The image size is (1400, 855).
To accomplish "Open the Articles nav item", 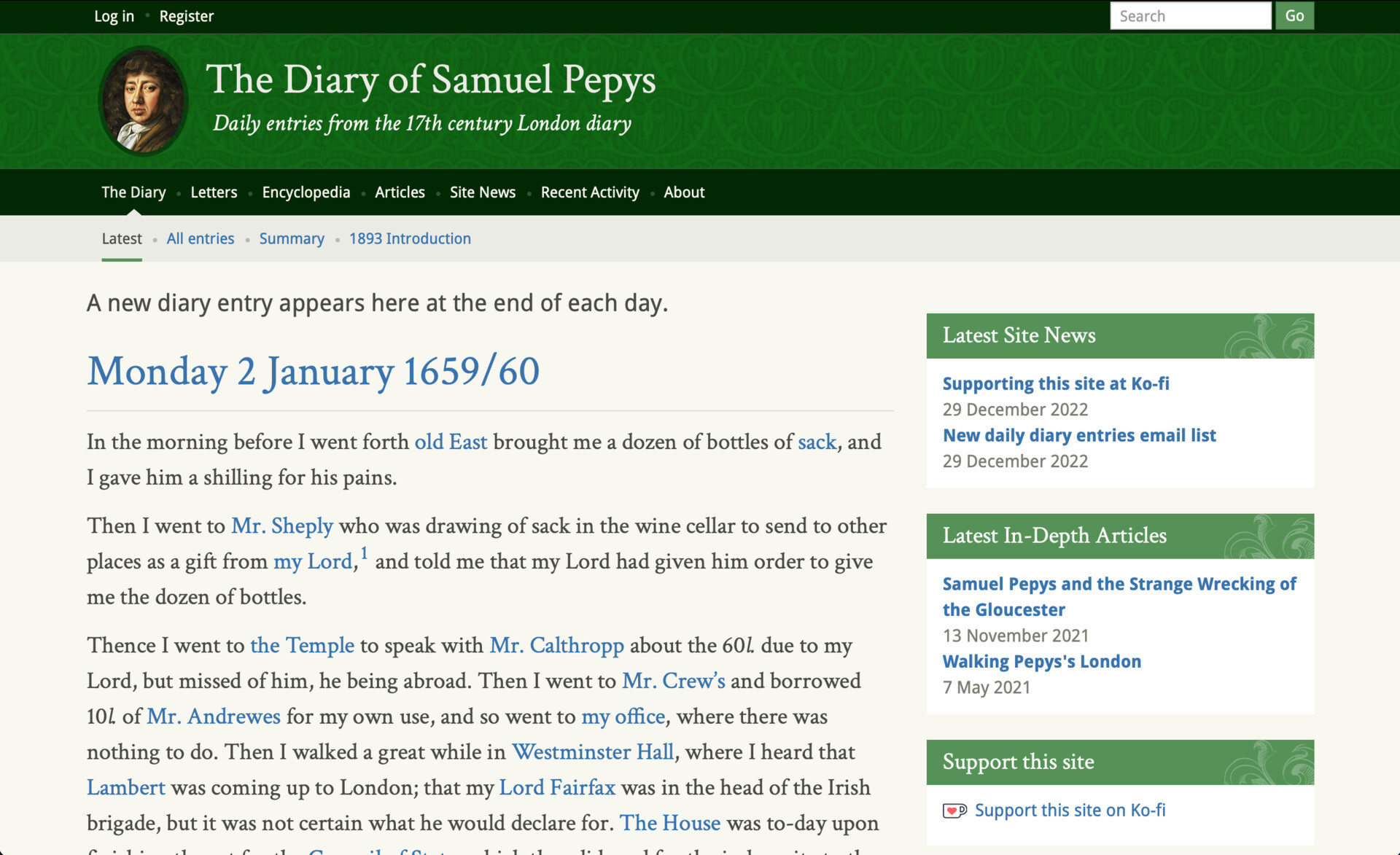I will [400, 192].
